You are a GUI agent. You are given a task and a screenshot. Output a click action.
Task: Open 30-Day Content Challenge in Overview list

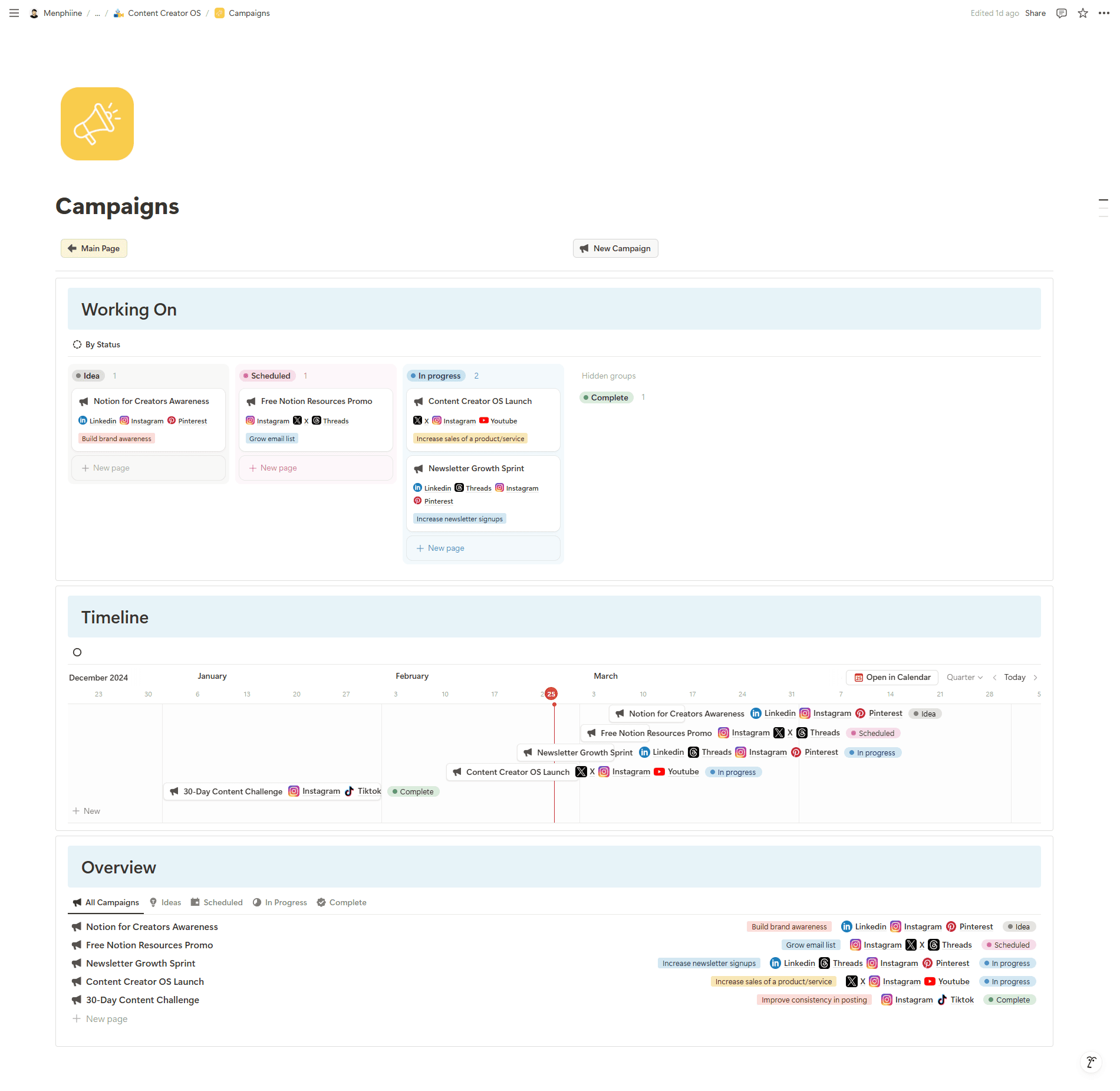click(143, 1000)
